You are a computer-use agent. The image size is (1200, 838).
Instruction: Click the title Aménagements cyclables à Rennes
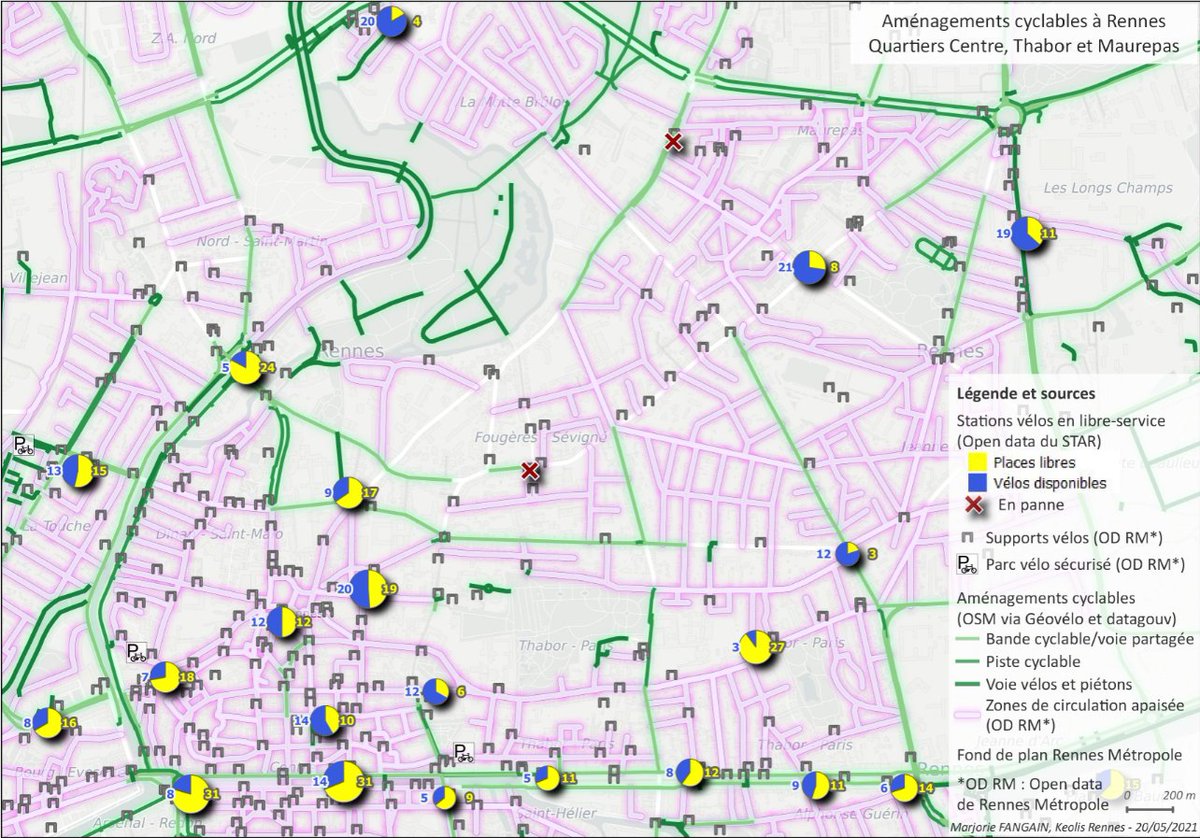[x=1023, y=21]
